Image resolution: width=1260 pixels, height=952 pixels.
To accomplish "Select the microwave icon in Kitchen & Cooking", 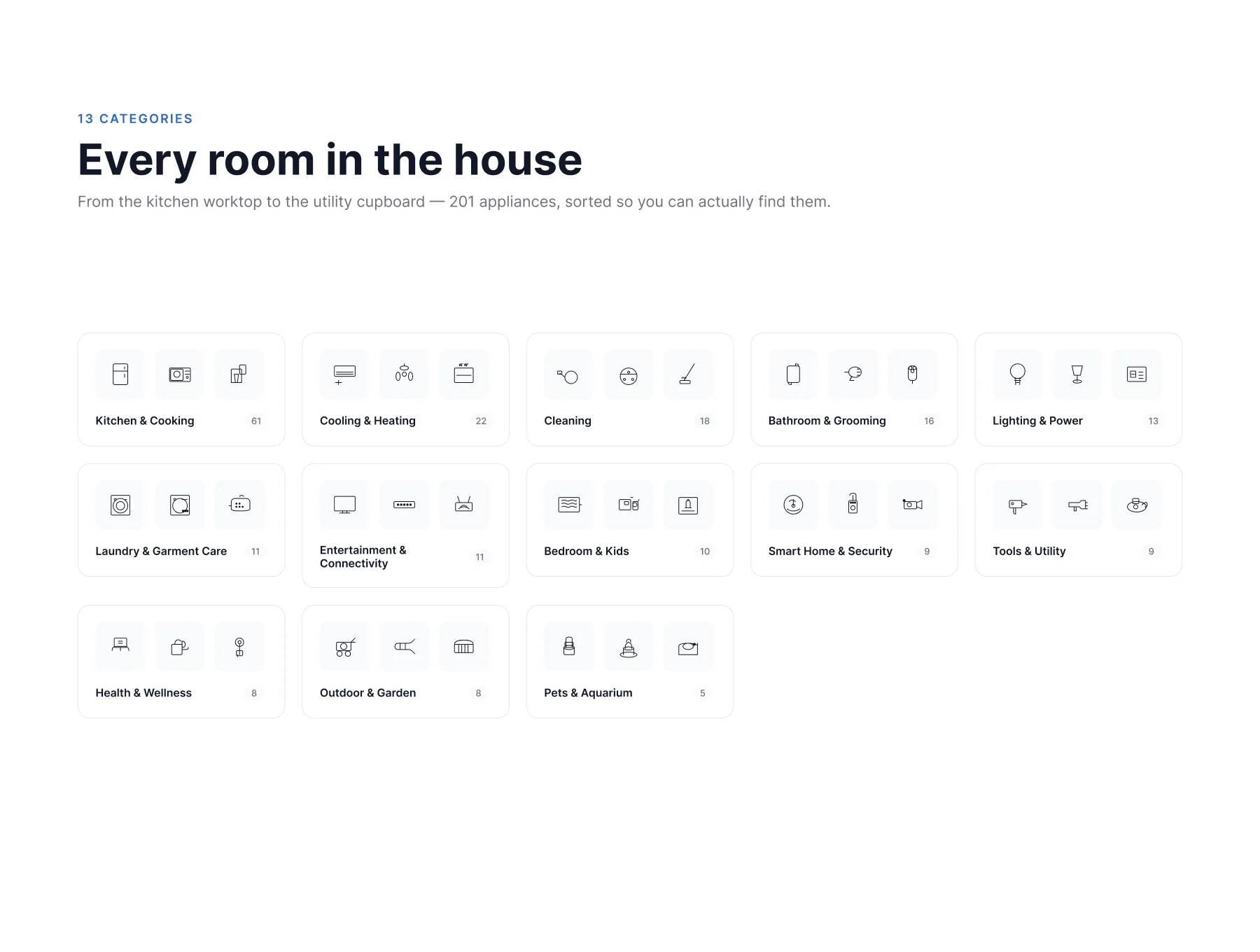I will (180, 374).
